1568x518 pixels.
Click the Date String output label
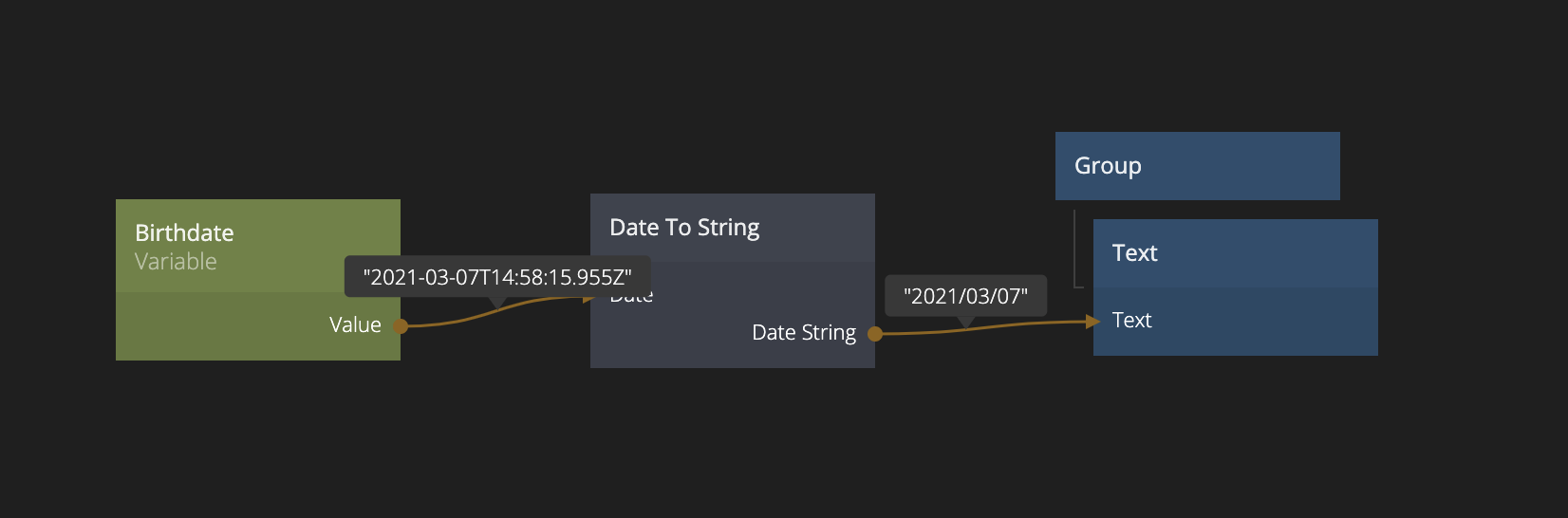803,333
